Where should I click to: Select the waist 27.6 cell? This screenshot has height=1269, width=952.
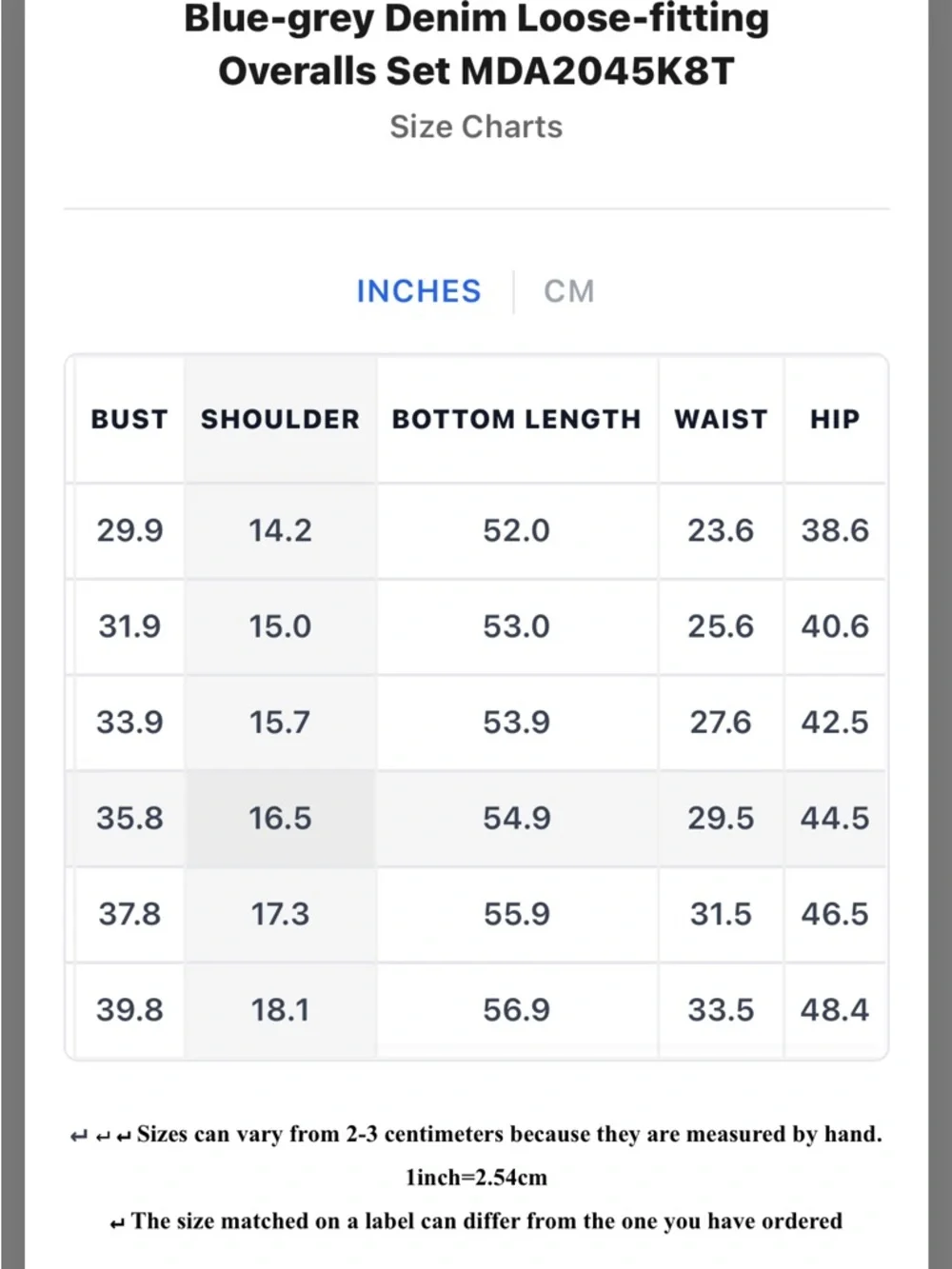[x=721, y=723]
